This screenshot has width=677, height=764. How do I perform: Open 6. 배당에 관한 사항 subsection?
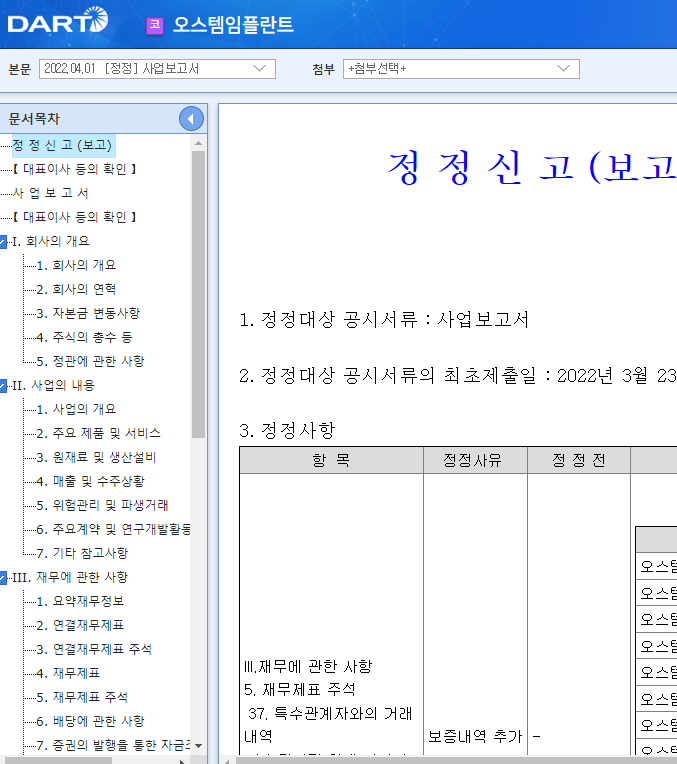[90, 721]
